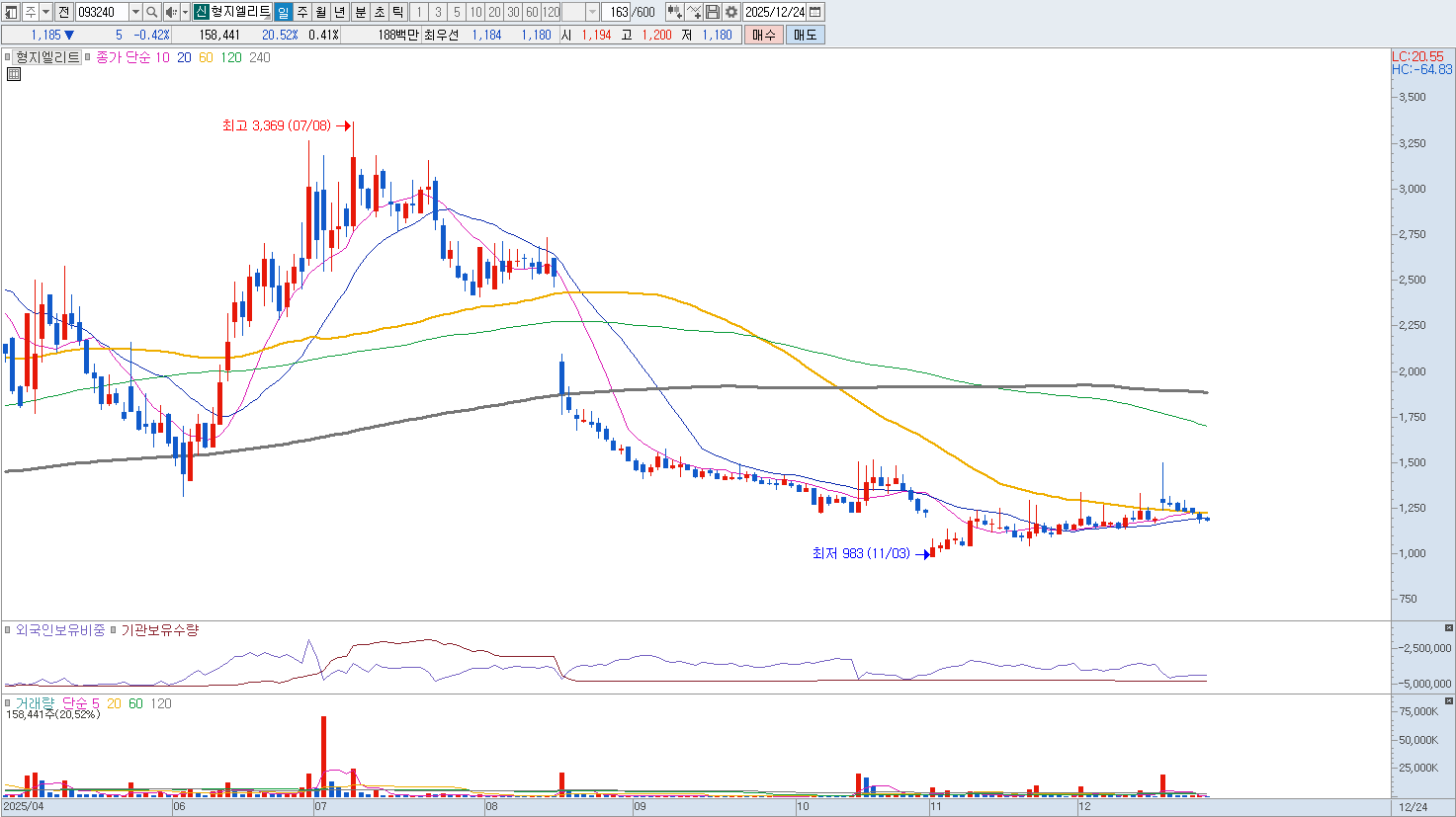Click the magnifier stock search icon
1456x817 pixels.
pyautogui.click(x=151, y=12)
